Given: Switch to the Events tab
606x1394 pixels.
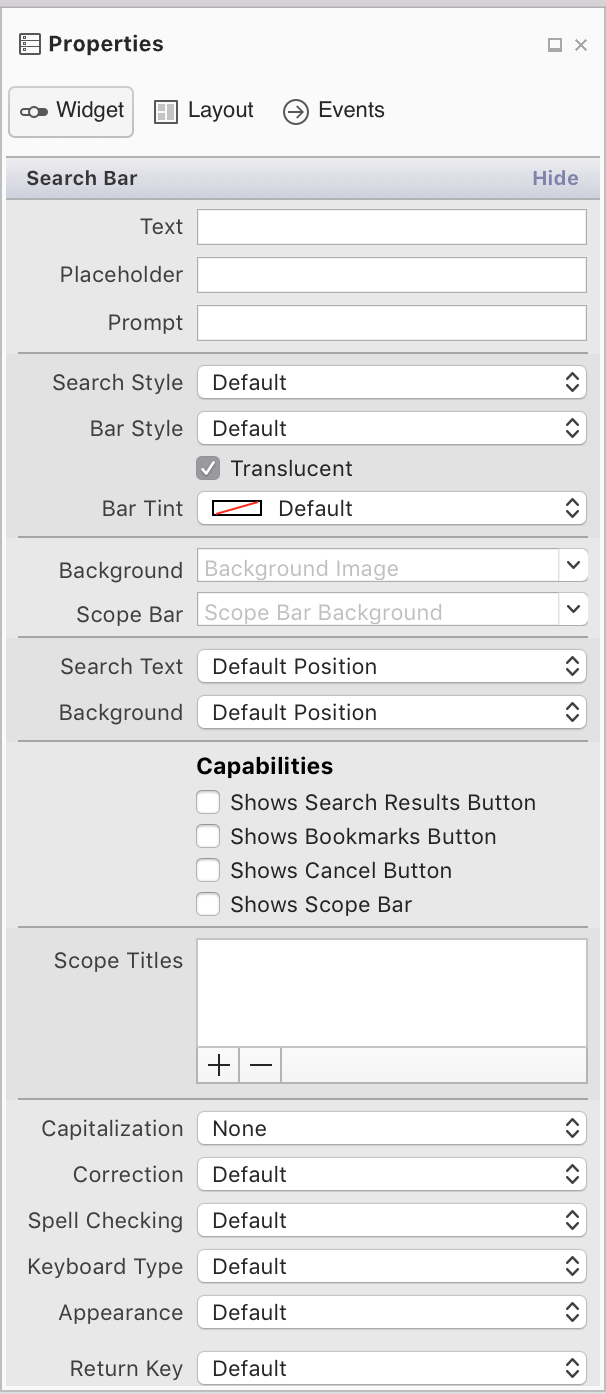Looking at the screenshot, I should coord(352,111).
